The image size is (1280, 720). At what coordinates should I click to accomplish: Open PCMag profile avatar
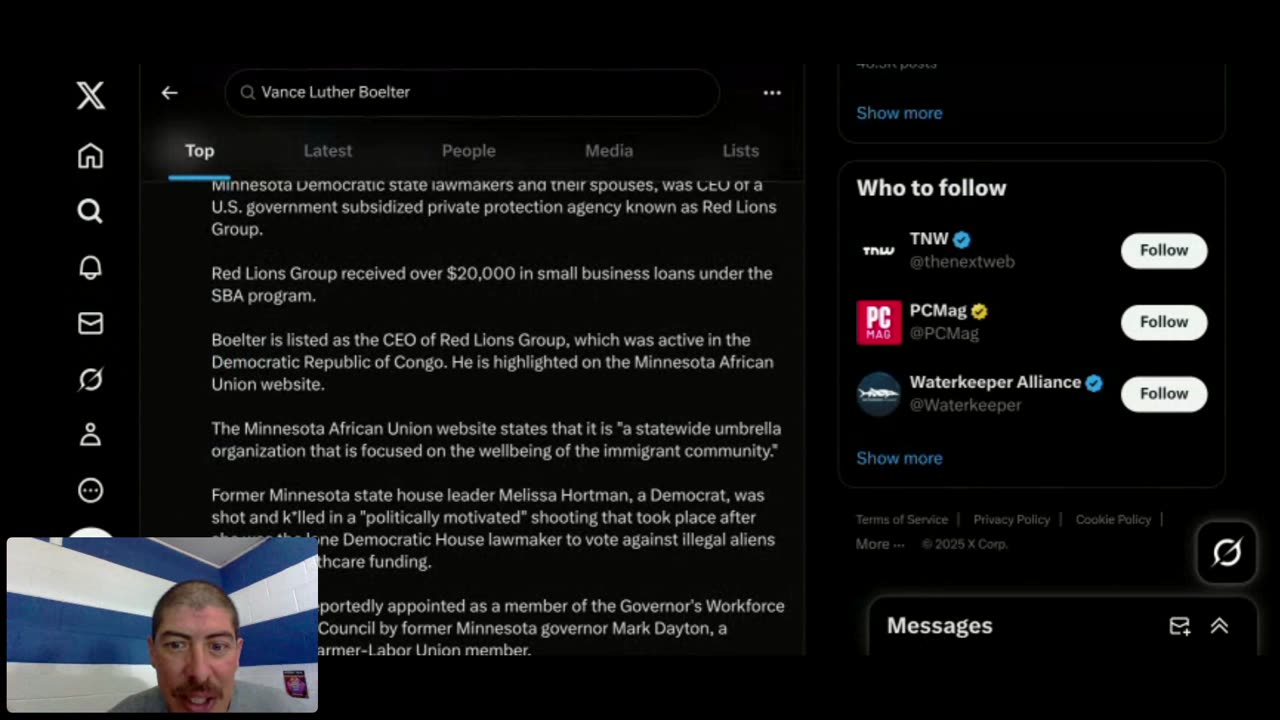(878, 322)
